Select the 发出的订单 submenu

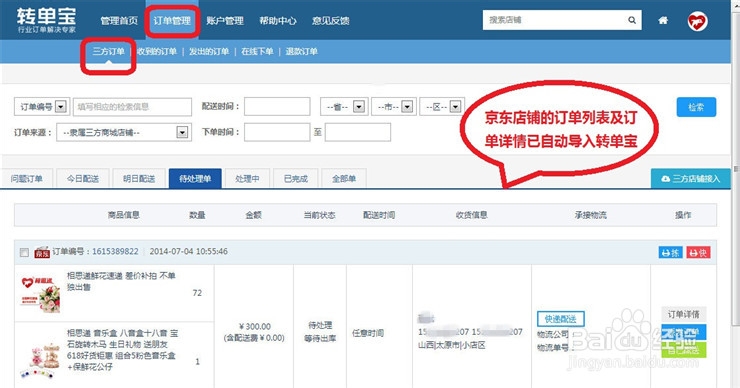tap(209, 51)
